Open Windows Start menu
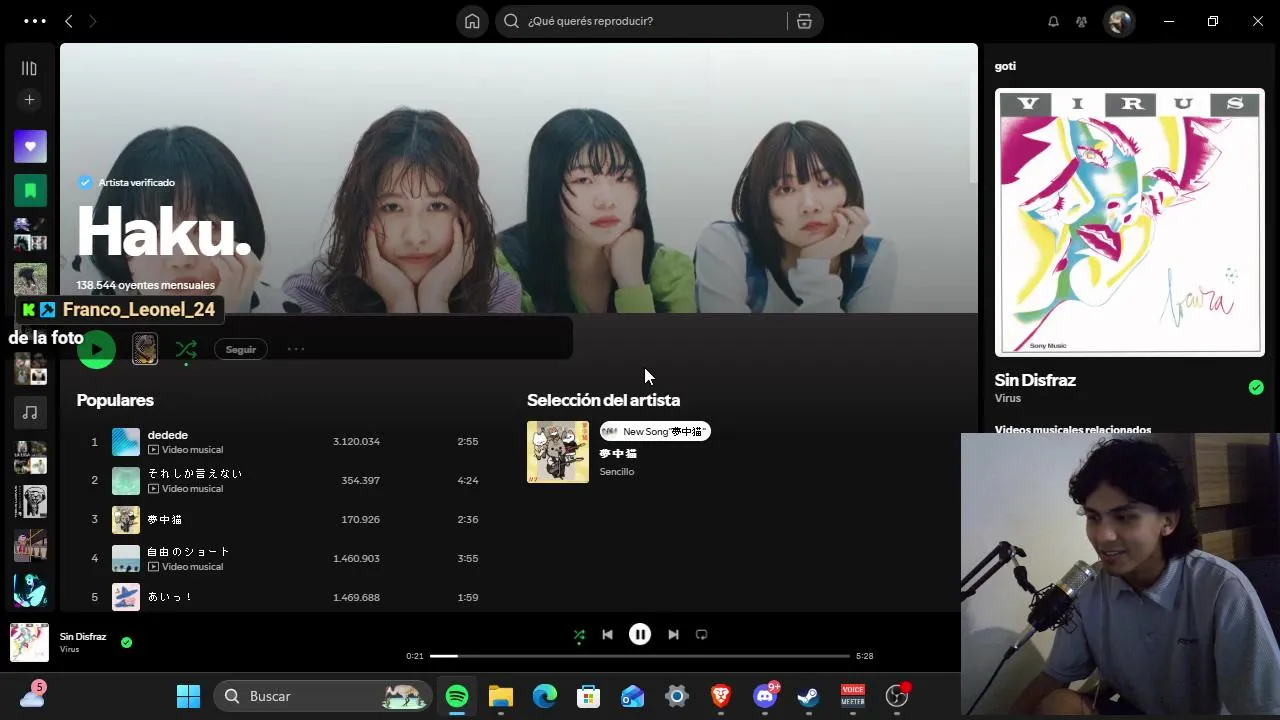 coord(188,696)
